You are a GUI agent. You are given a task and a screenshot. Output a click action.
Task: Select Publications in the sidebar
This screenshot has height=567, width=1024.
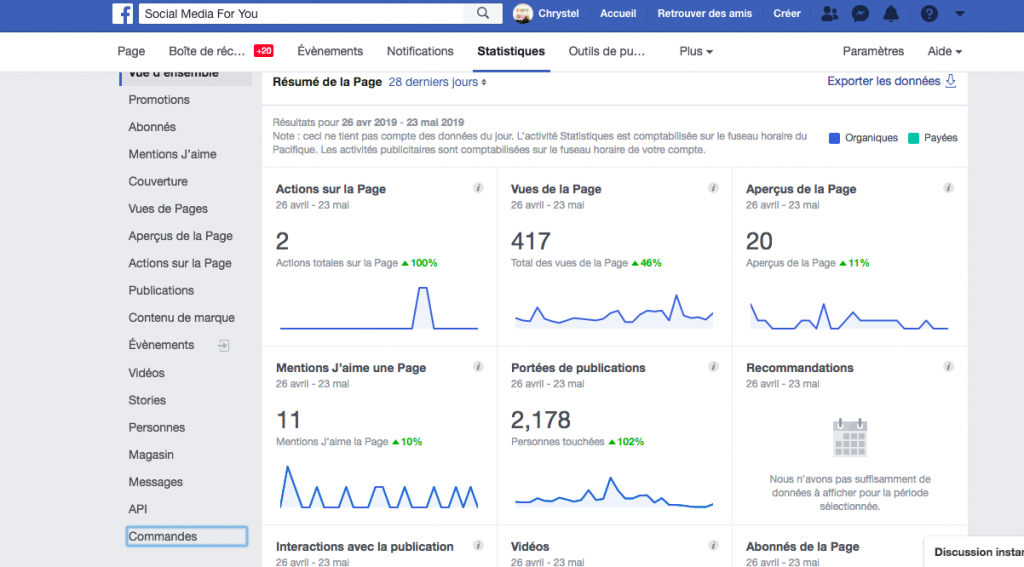(161, 290)
